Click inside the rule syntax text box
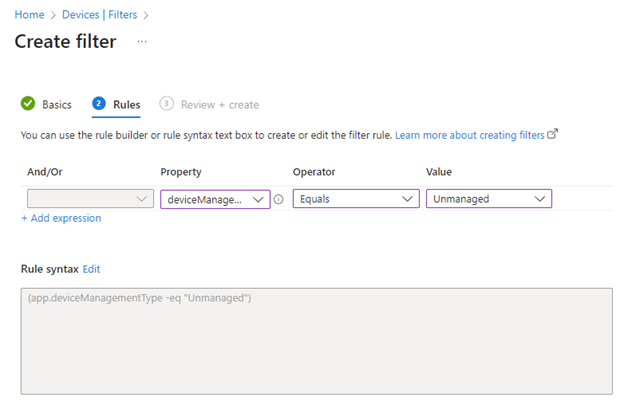The width and height of the screenshot is (624, 417). pos(316,340)
